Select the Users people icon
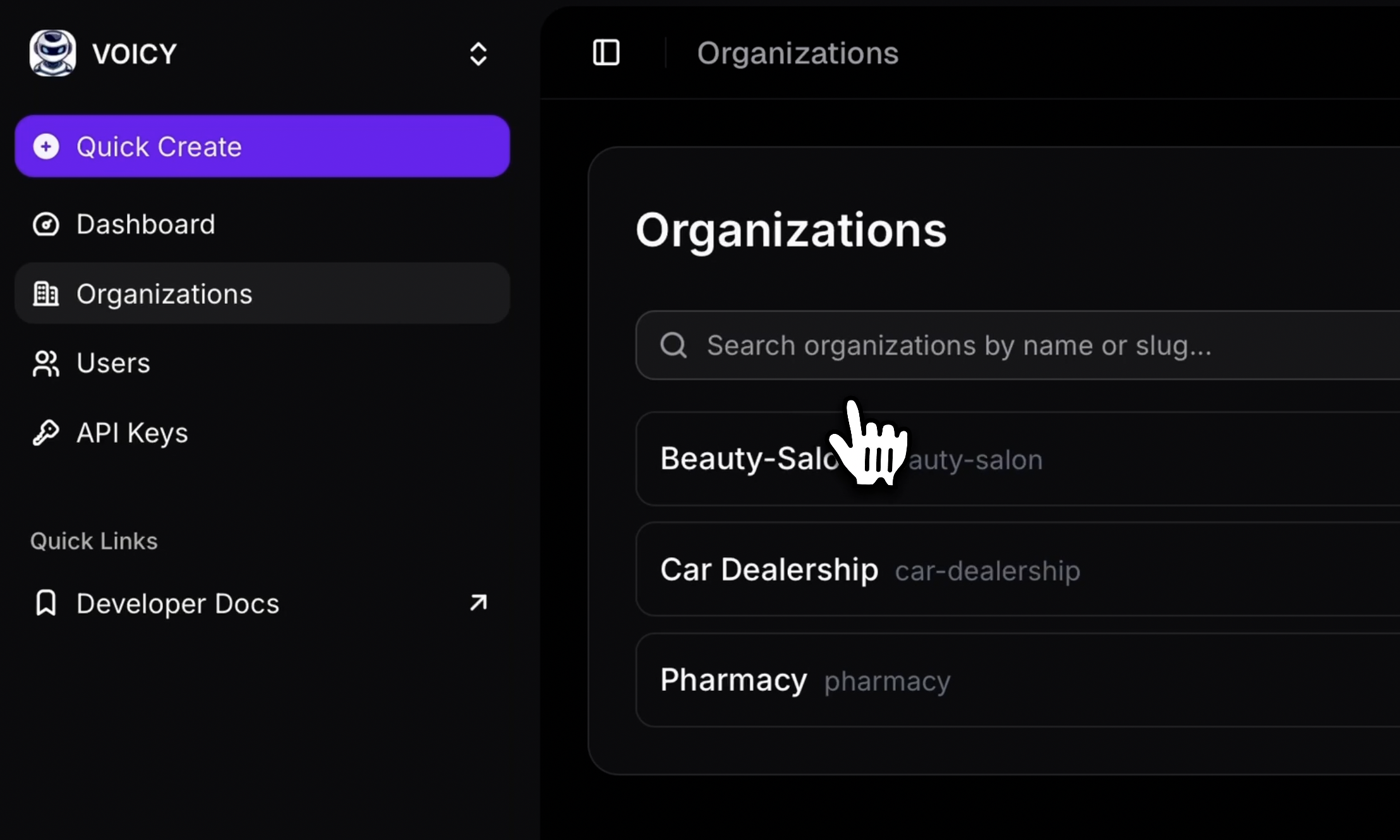The height and width of the screenshot is (840, 1400). [45, 363]
